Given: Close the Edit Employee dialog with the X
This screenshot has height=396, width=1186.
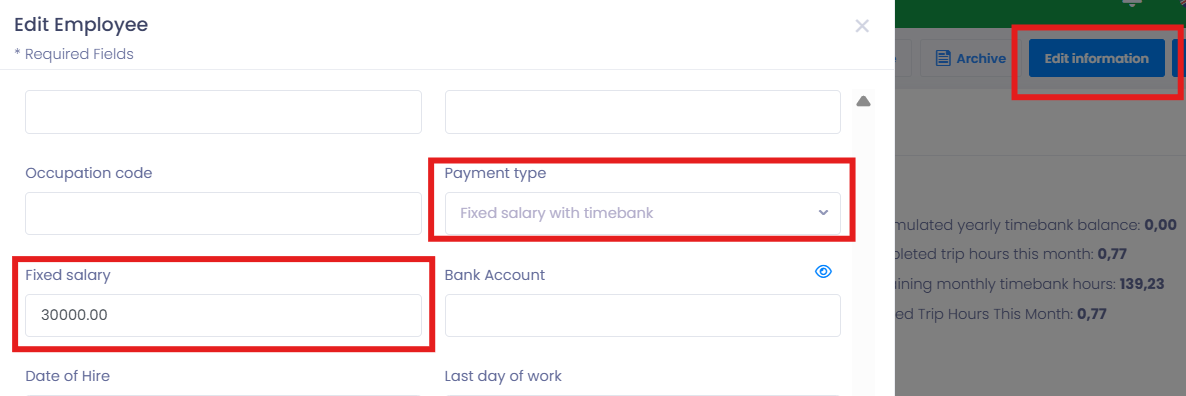Looking at the screenshot, I should pyautogui.click(x=862, y=26).
